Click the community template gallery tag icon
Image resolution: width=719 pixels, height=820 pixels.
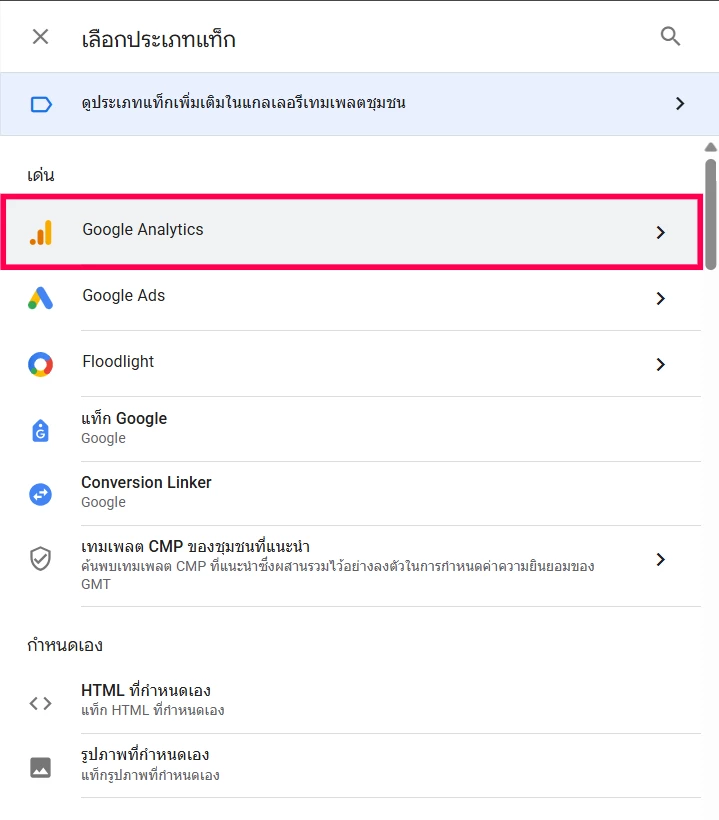coord(41,104)
